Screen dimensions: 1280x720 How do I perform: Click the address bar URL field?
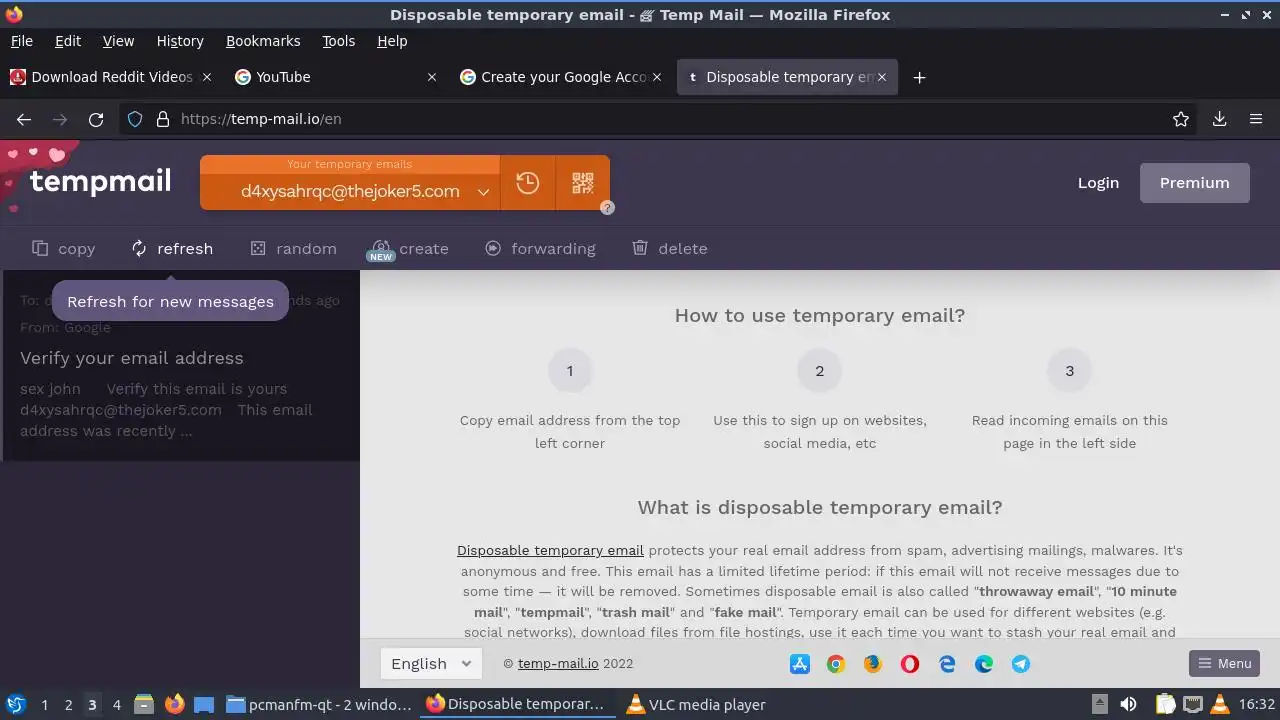pos(660,119)
